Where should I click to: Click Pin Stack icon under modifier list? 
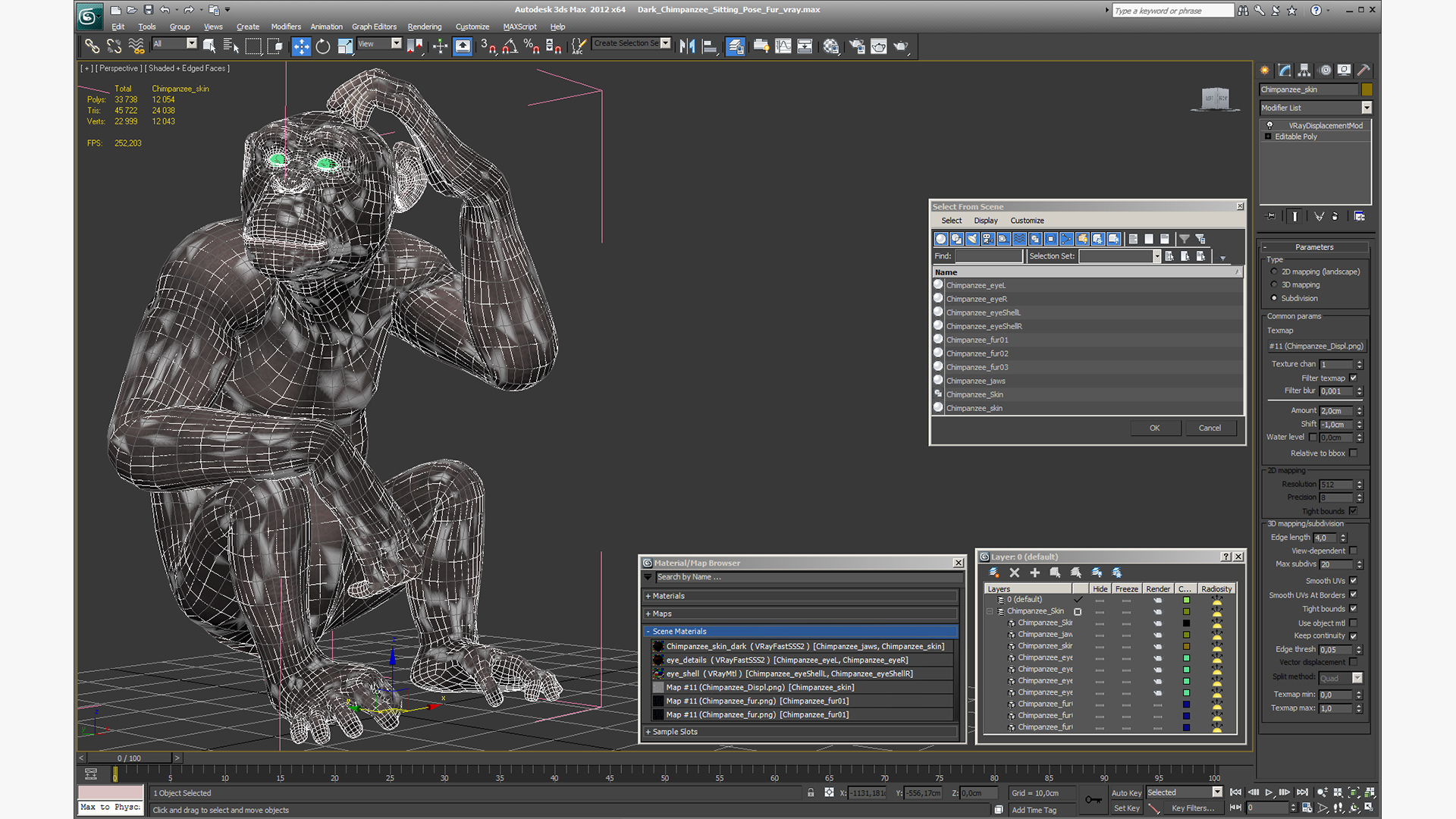1271,216
